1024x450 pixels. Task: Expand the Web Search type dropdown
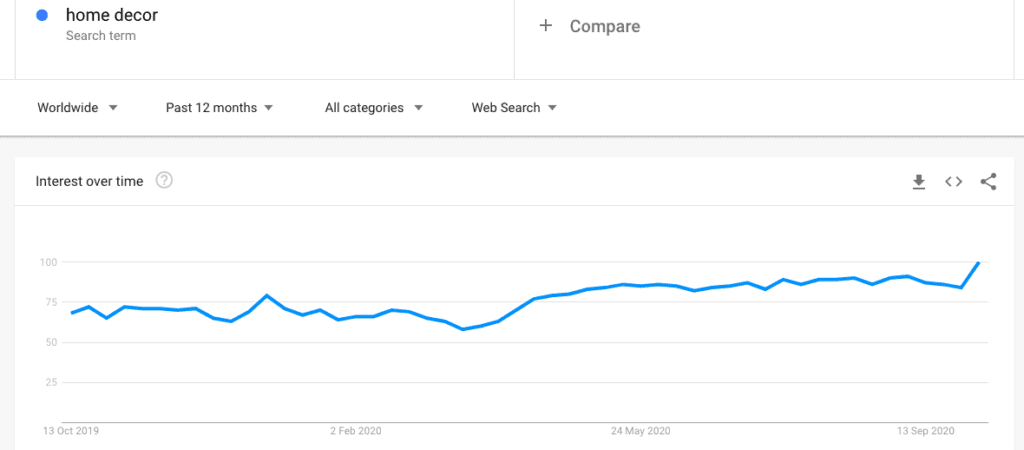coord(514,108)
